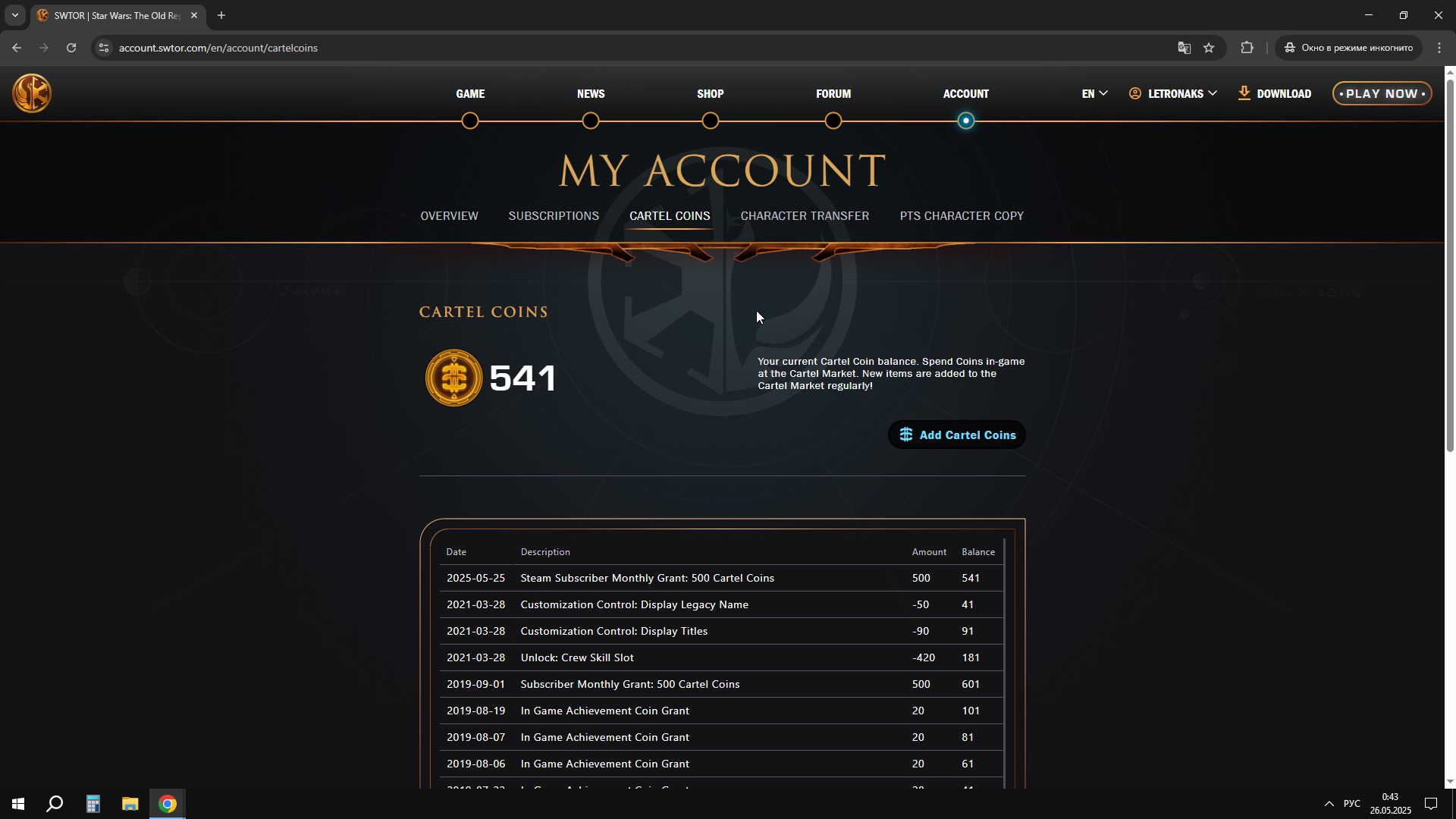The width and height of the screenshot is (1456, 819).
Task: Click the Description column header
Action: [x=545, y=552]
